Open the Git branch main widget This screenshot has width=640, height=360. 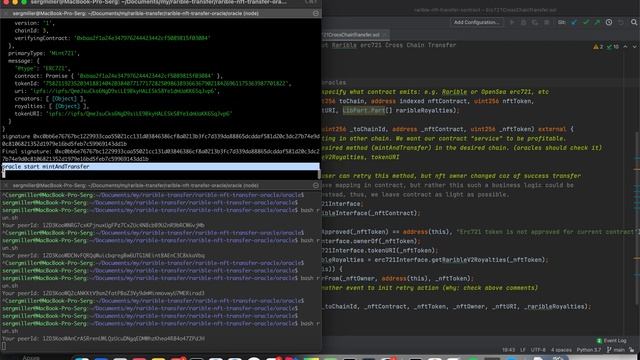(x=616, y=350)
